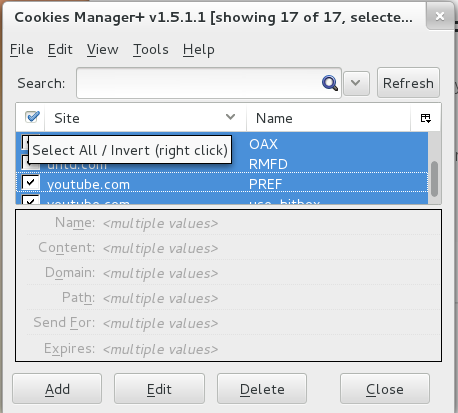The width and height of the screenshot is (458, 413).
Task: Open the Help menu
Action: pyautogui.click(x=199, y=50)
